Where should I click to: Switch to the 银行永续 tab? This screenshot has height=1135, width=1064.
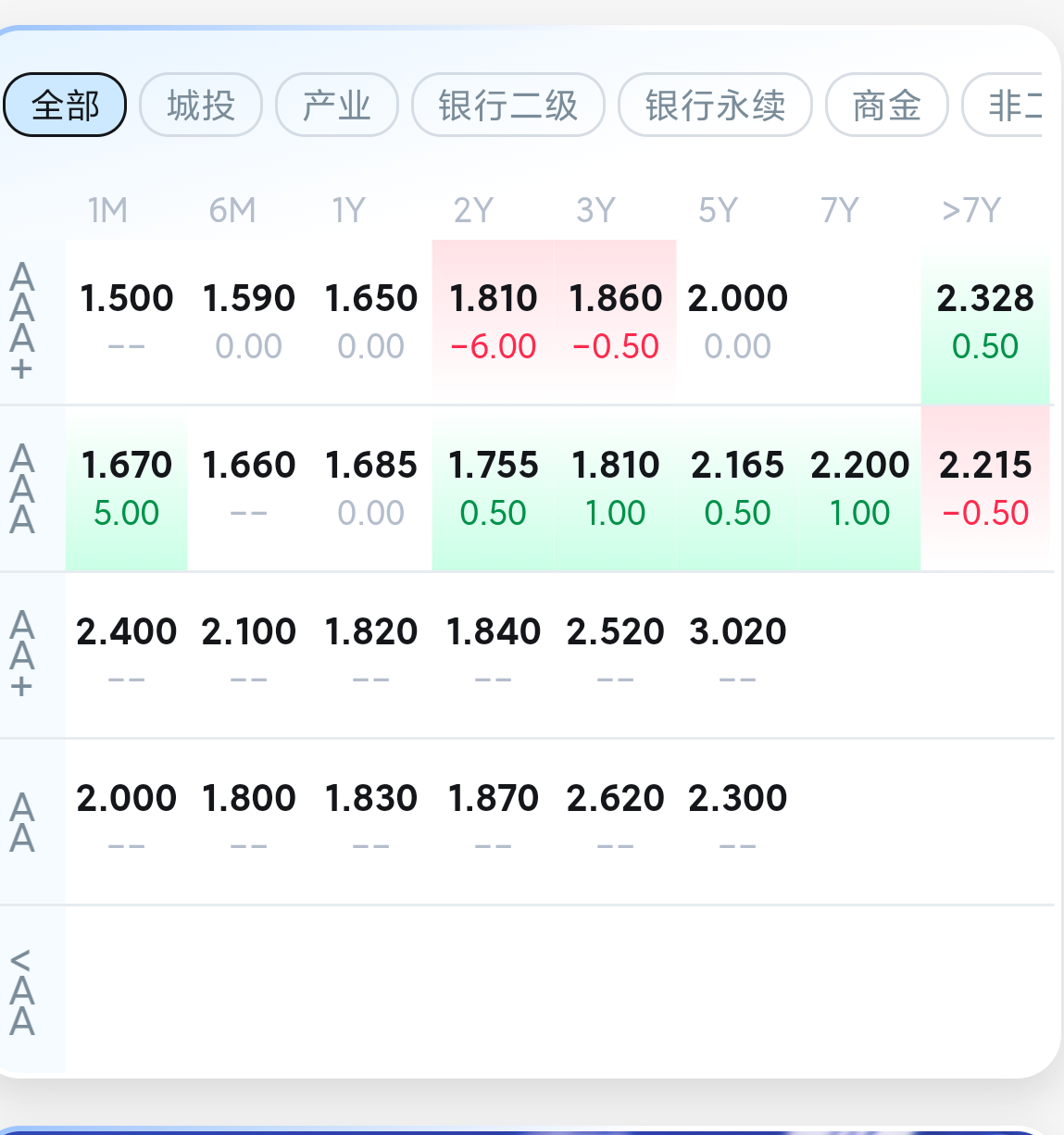pos(715,105)
